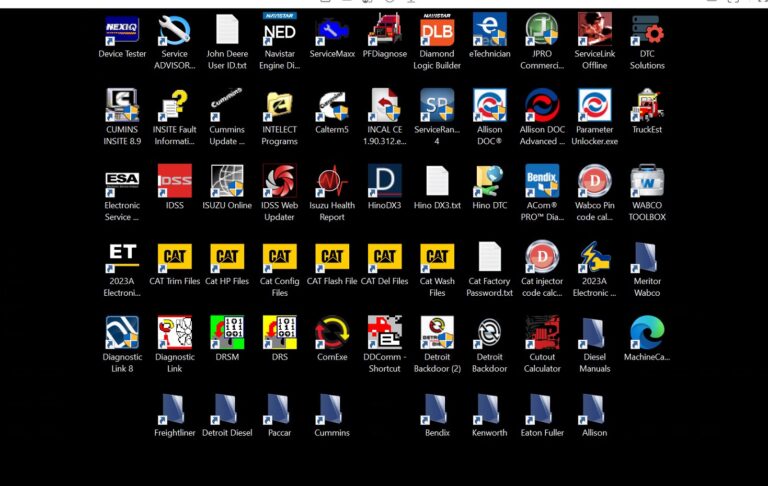This screenshot has height=486, width=768.
Task: Launch ServiceLink Offline shortcut
Action: [595, 30]
